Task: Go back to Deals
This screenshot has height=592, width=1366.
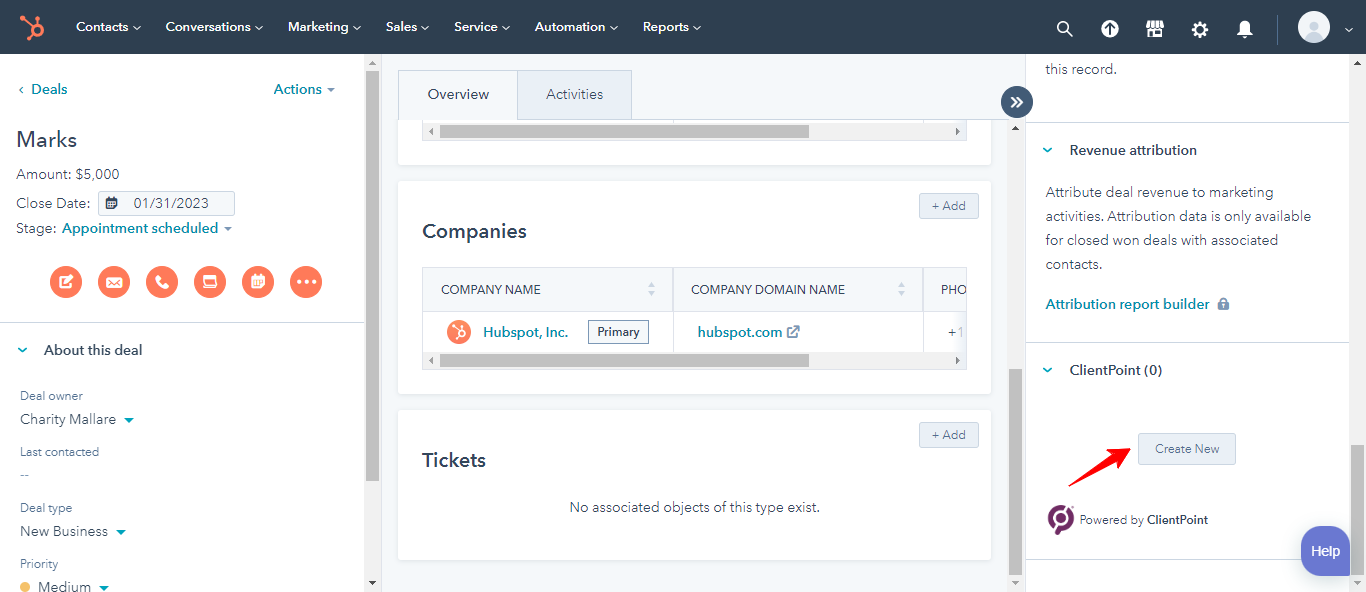Action: (x=42, y=89)
